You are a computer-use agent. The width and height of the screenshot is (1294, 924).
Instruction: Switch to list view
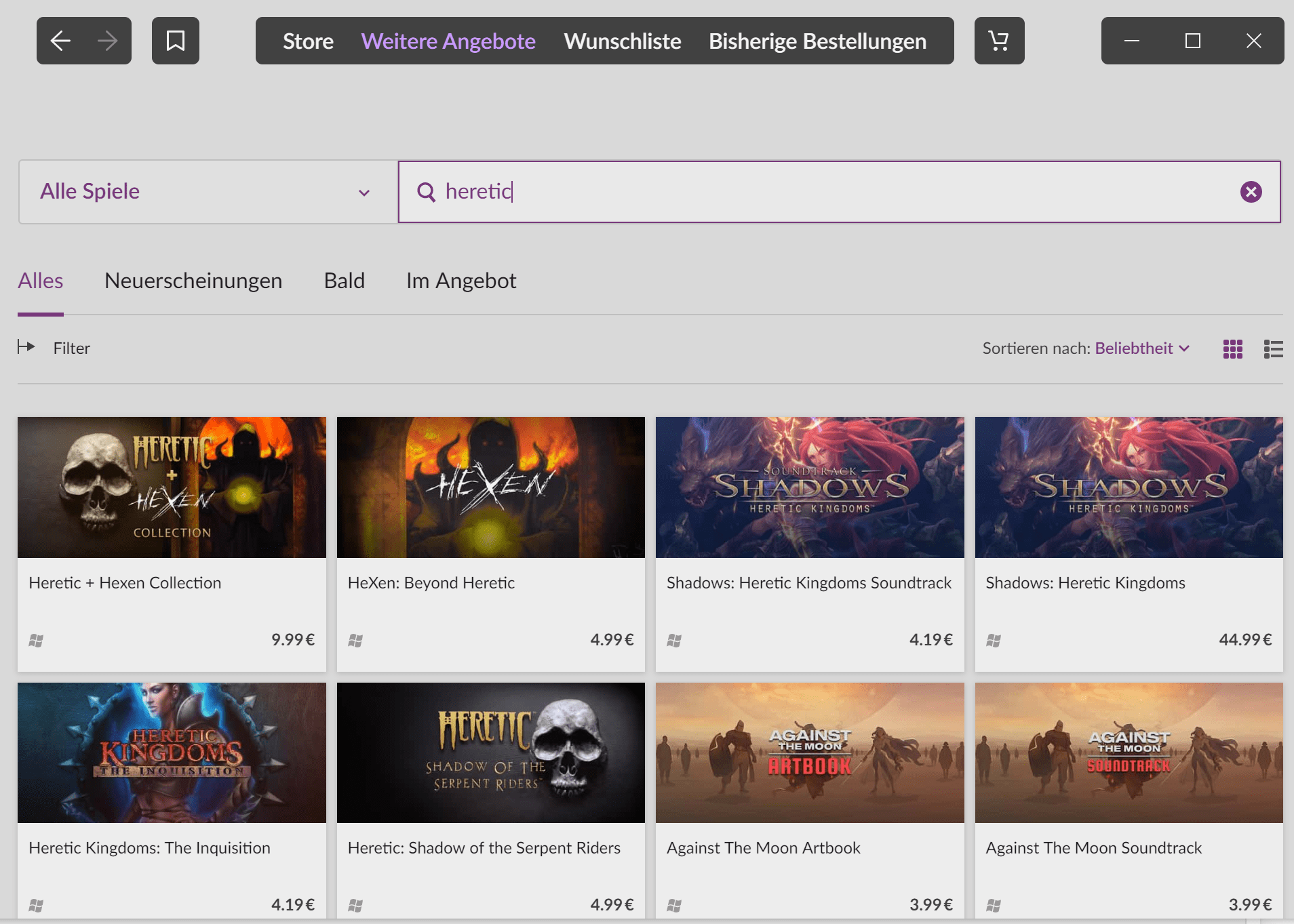pos(1273,348)
